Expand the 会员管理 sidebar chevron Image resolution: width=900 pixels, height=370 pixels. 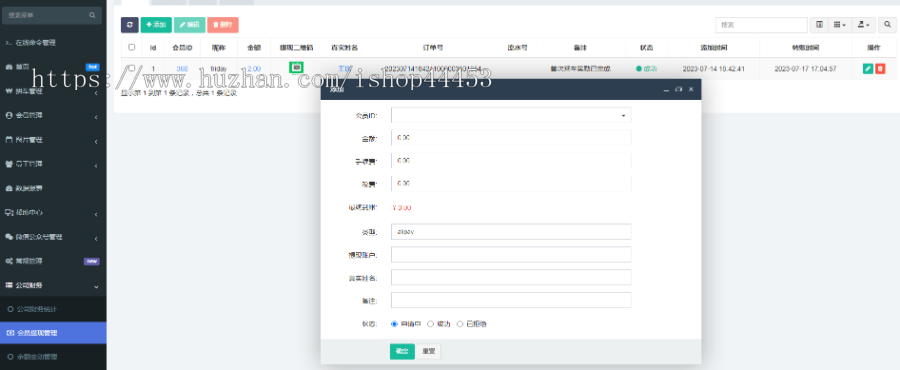coord(96,117)
